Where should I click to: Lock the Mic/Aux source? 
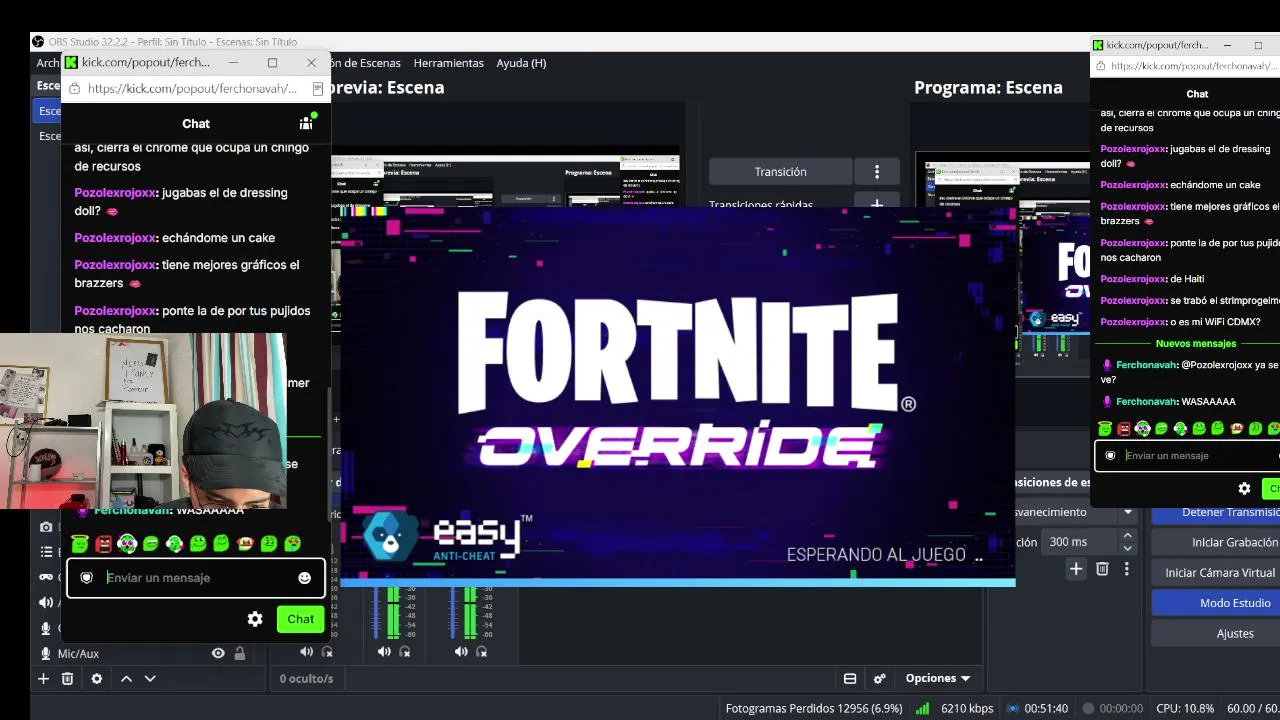tap(239, 654)
